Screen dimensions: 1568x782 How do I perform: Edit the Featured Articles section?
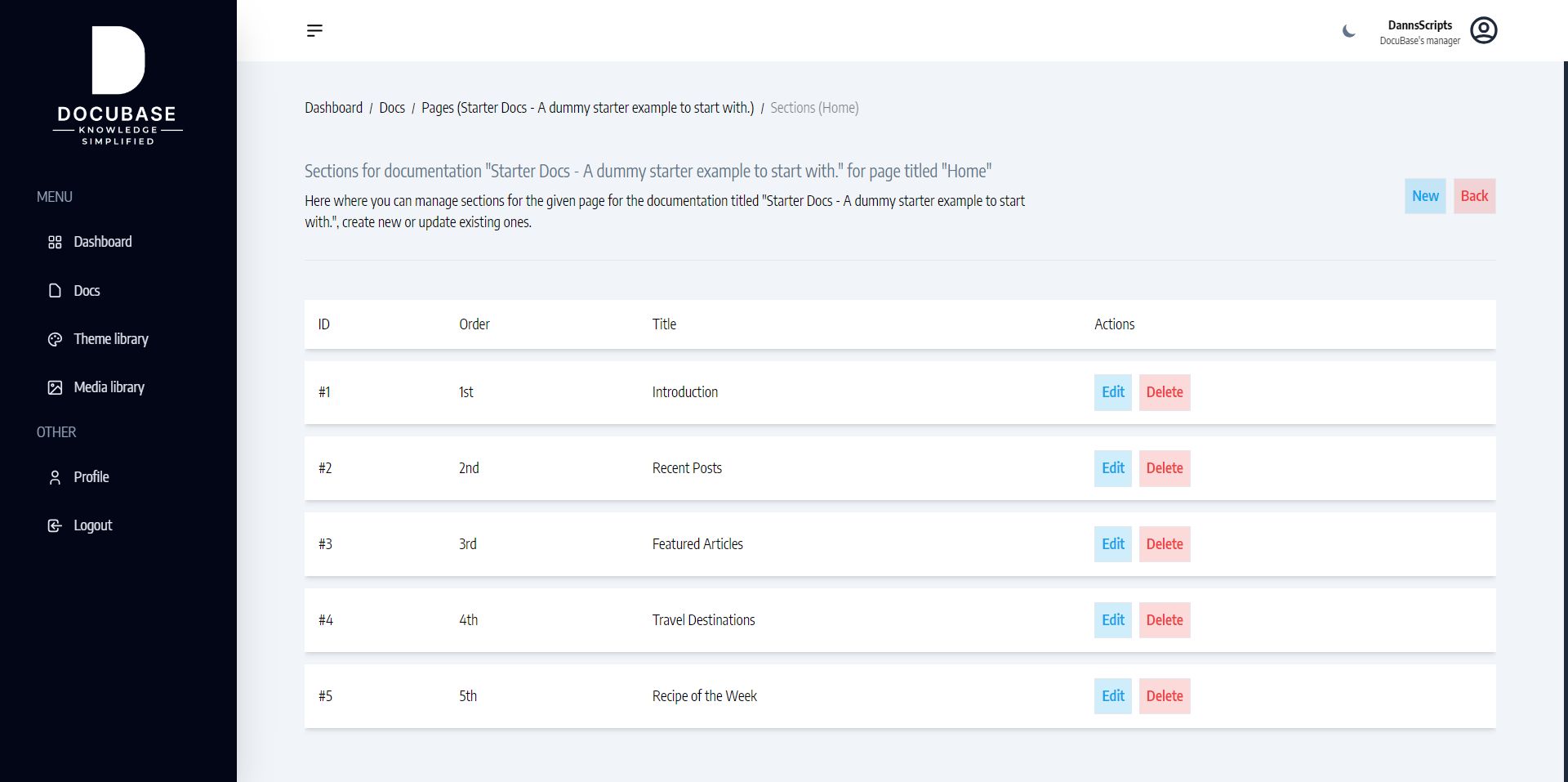pyautogui.click(x=1112, y=544)
